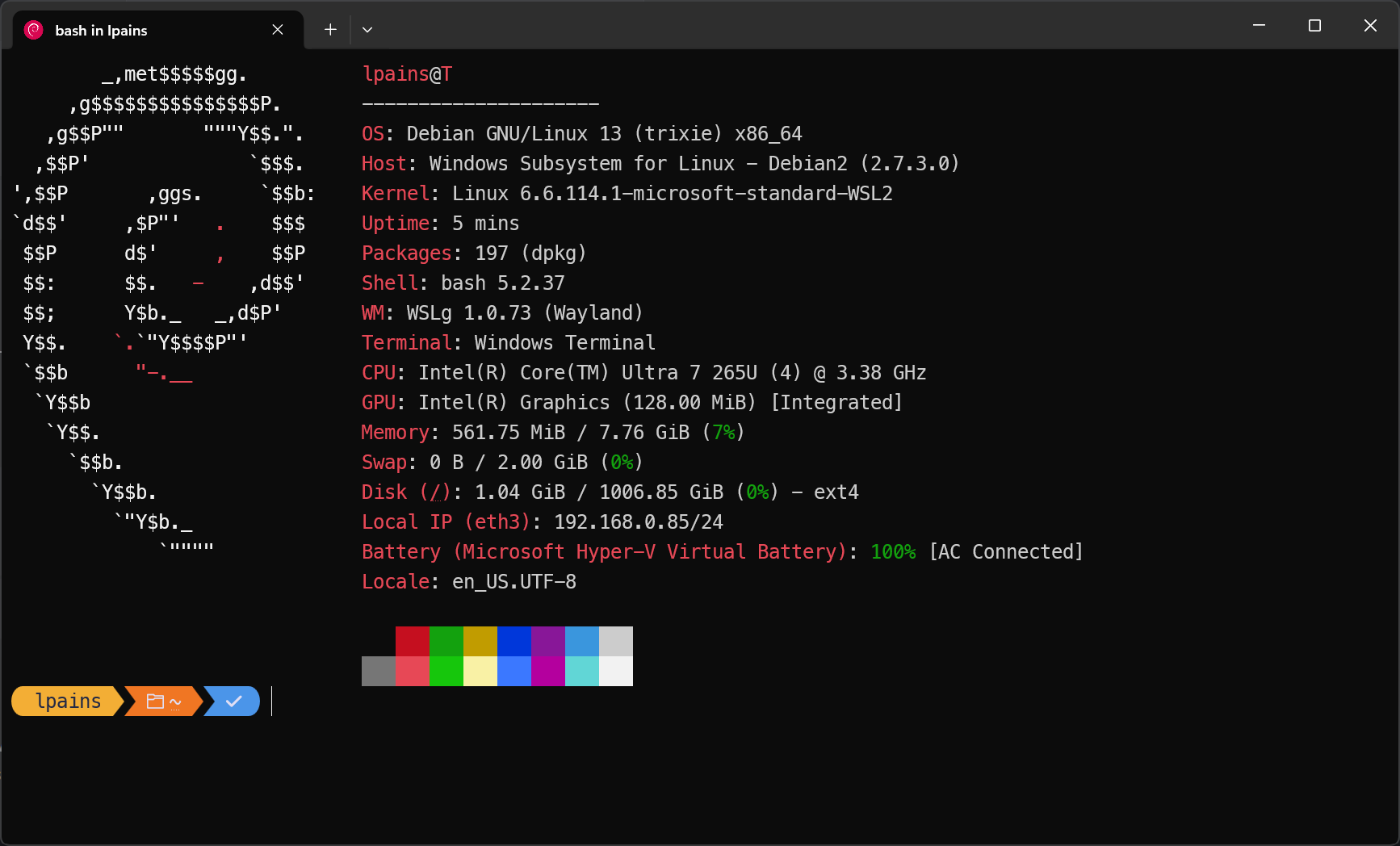Screen dimensions: 1400x846
Task: Click the light blue top-row color block
Action: click(582, 641)
